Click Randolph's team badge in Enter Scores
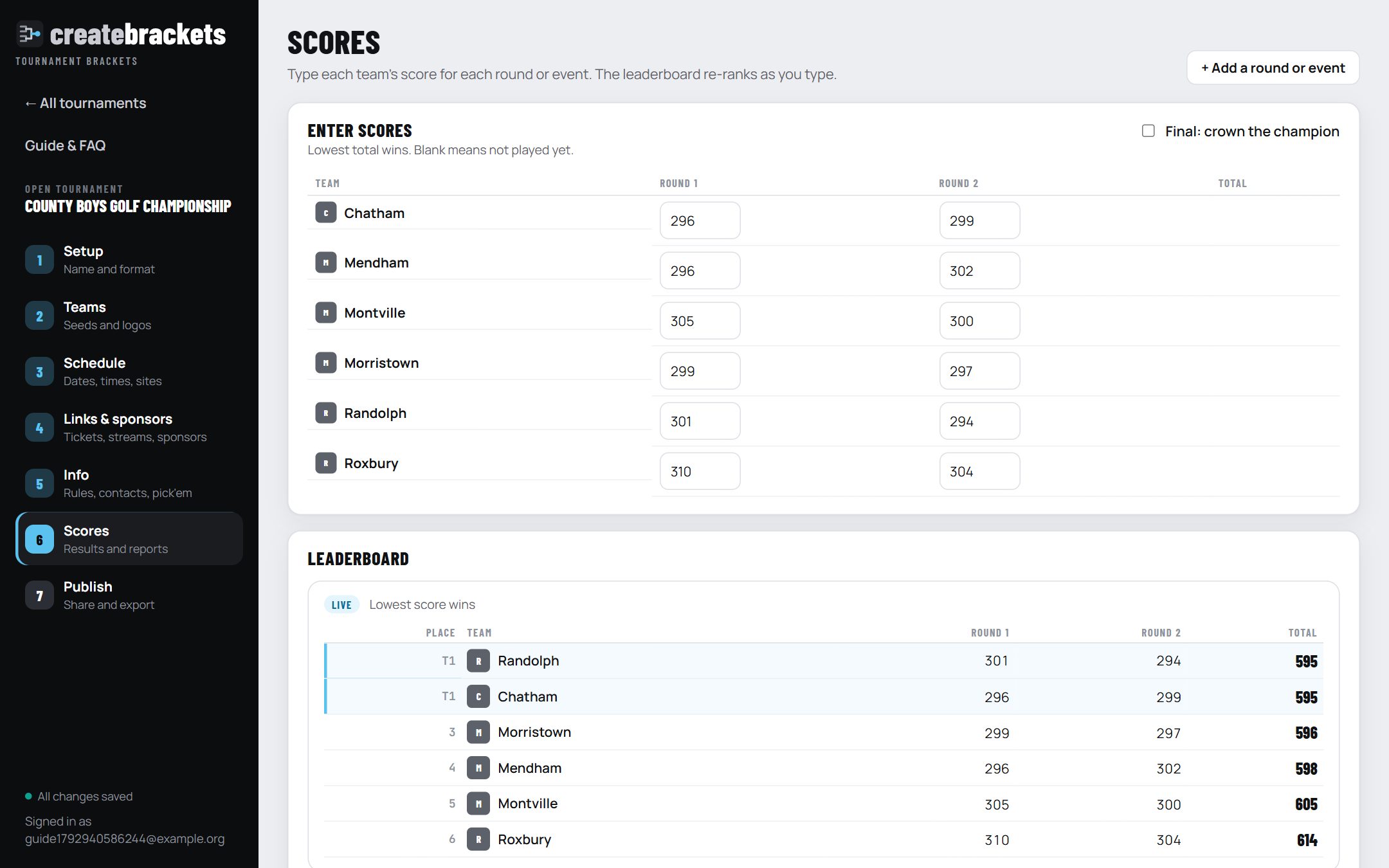Screen dimensions: 1389x868 [x=326, y=413]
